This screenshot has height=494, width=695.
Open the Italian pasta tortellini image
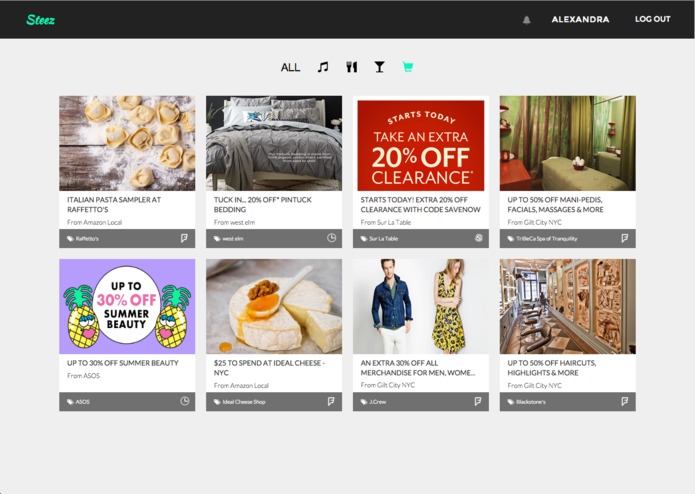(127, 143)
